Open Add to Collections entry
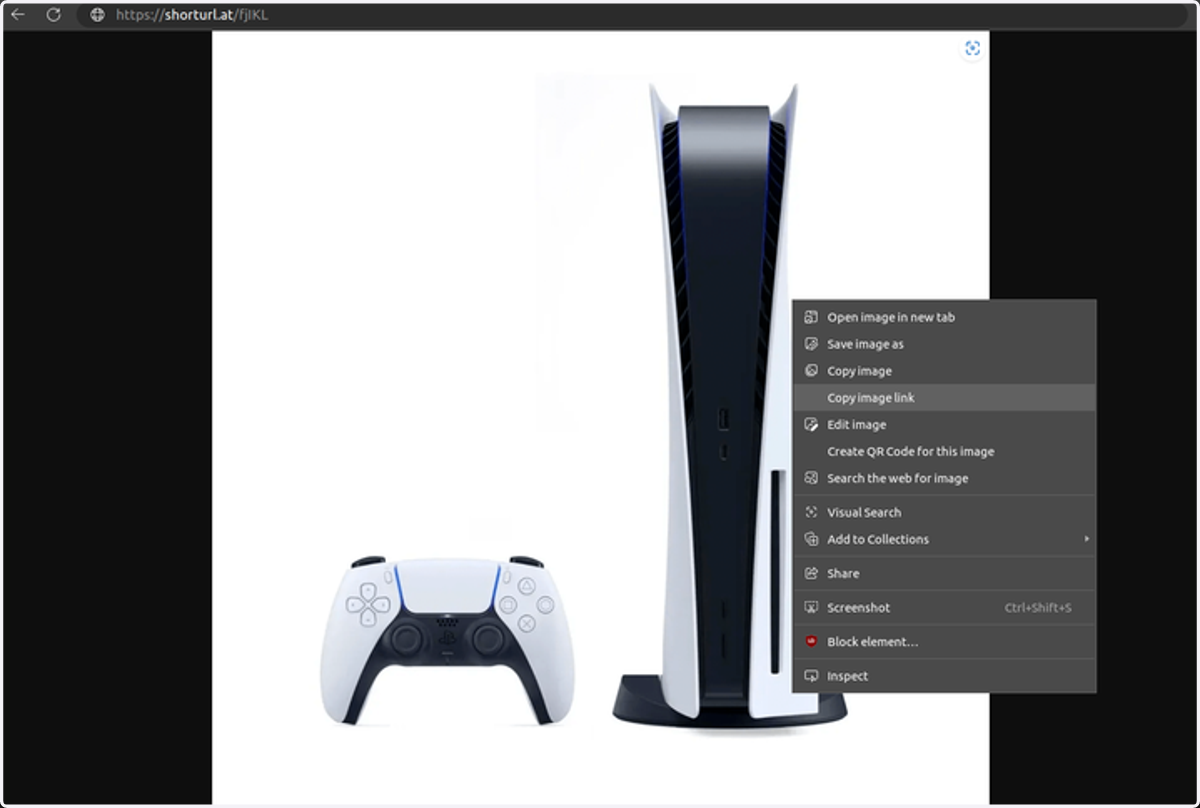The image size is (1200, 808). 944,539
